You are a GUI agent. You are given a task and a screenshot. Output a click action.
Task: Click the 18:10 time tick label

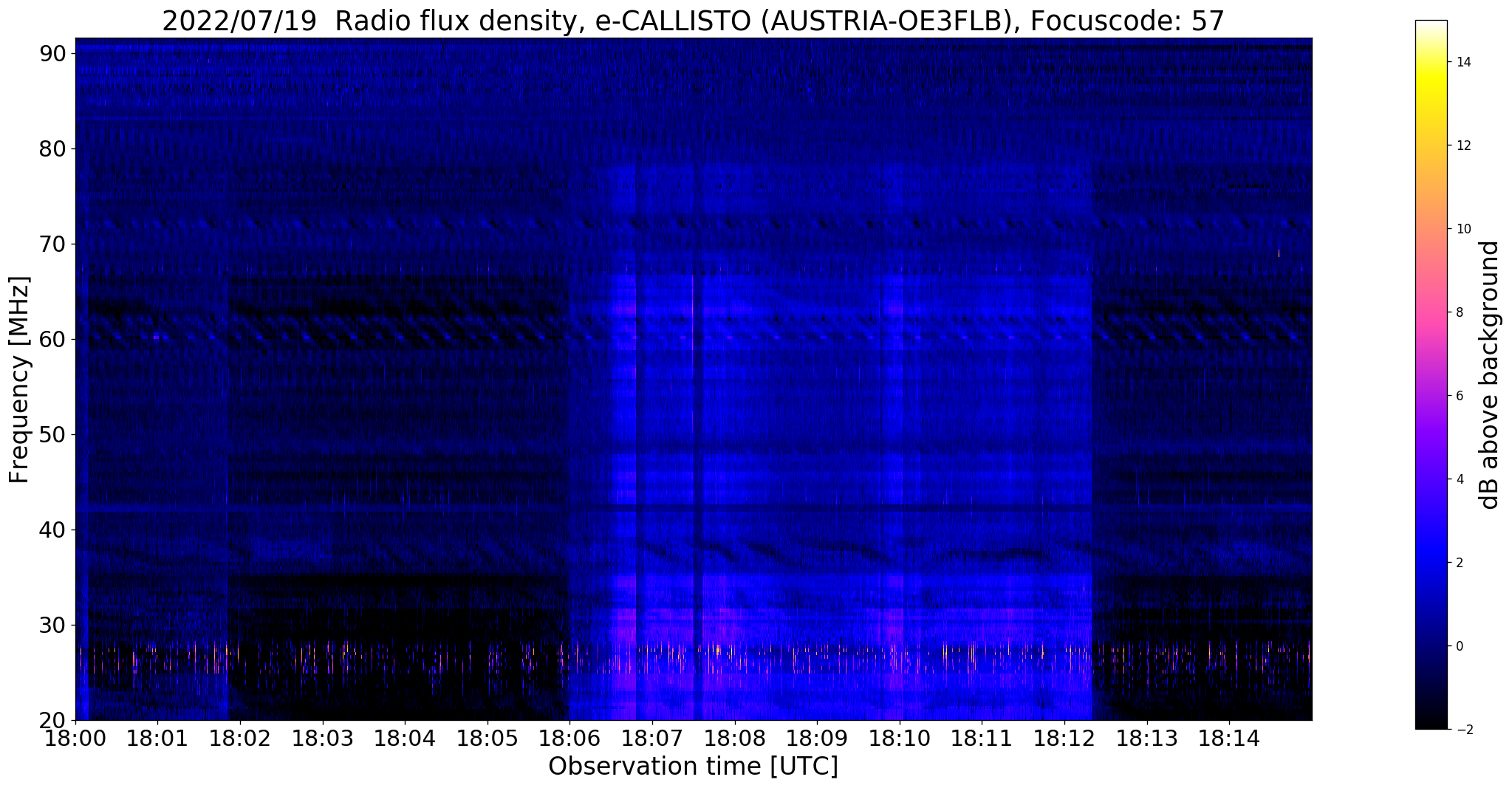[900, 738]
